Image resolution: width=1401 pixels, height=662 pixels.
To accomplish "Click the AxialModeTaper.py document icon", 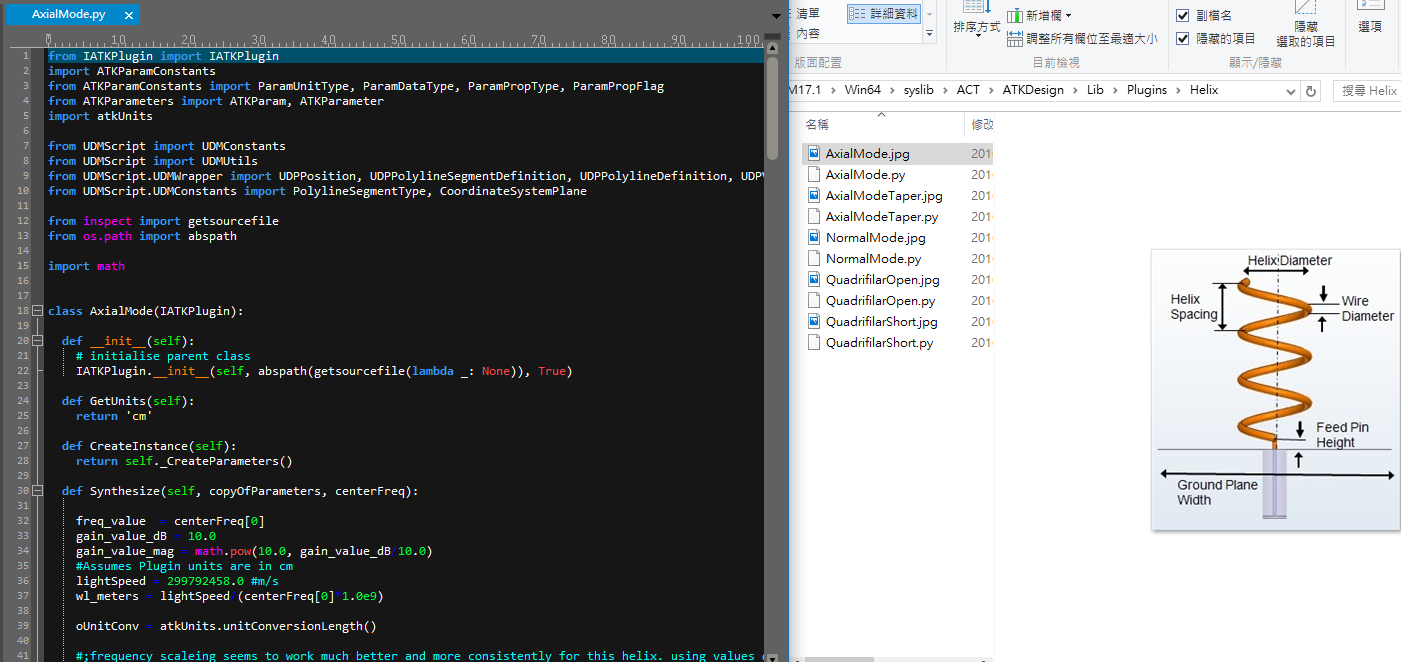I will (813, 217).
